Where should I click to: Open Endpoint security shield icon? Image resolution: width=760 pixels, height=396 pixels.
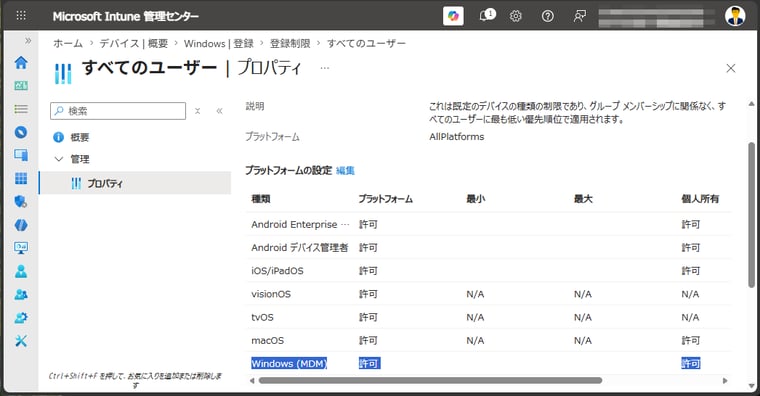click(21, 202)
